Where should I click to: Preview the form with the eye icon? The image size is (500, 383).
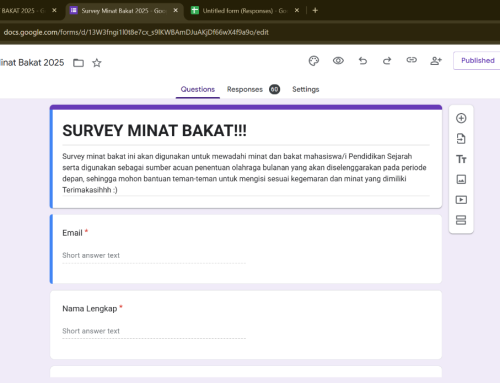[x=338, y=61]
